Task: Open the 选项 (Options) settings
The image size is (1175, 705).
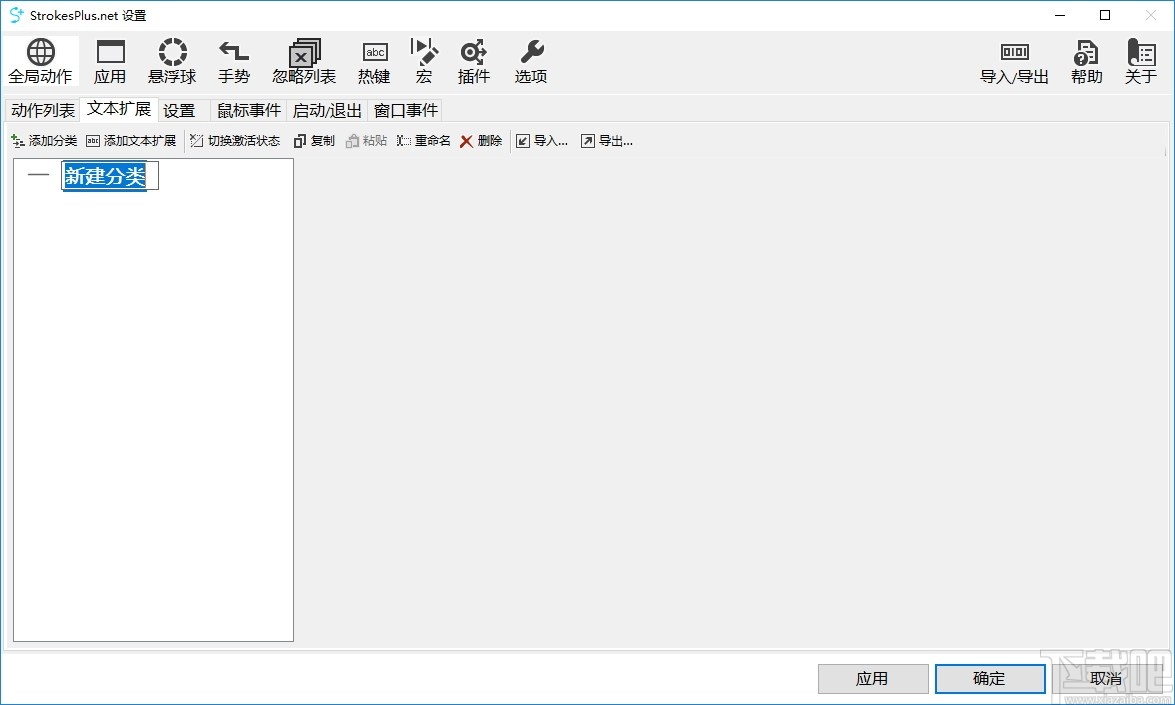Action: (530, 60)
